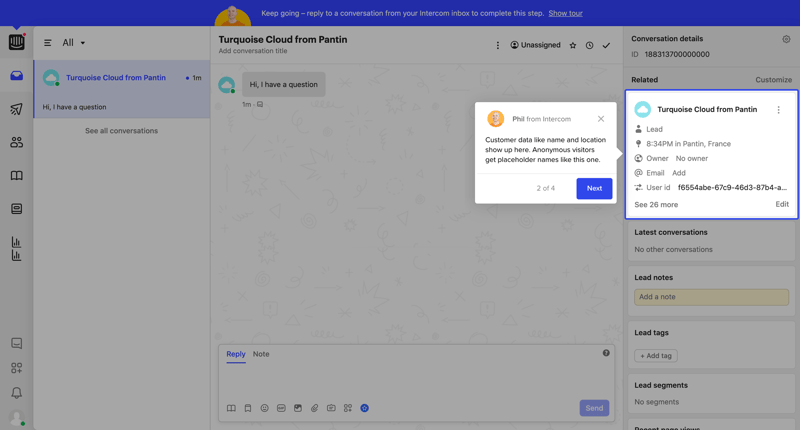
Task: Insert an image in composer
Action: click(x=298, y=408)
